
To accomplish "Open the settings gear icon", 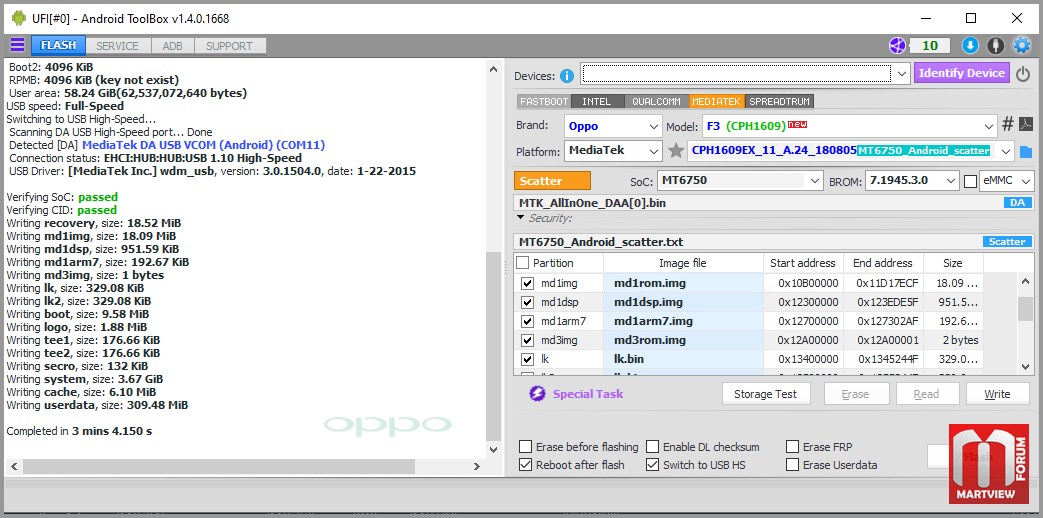I will pos(1021,45).
